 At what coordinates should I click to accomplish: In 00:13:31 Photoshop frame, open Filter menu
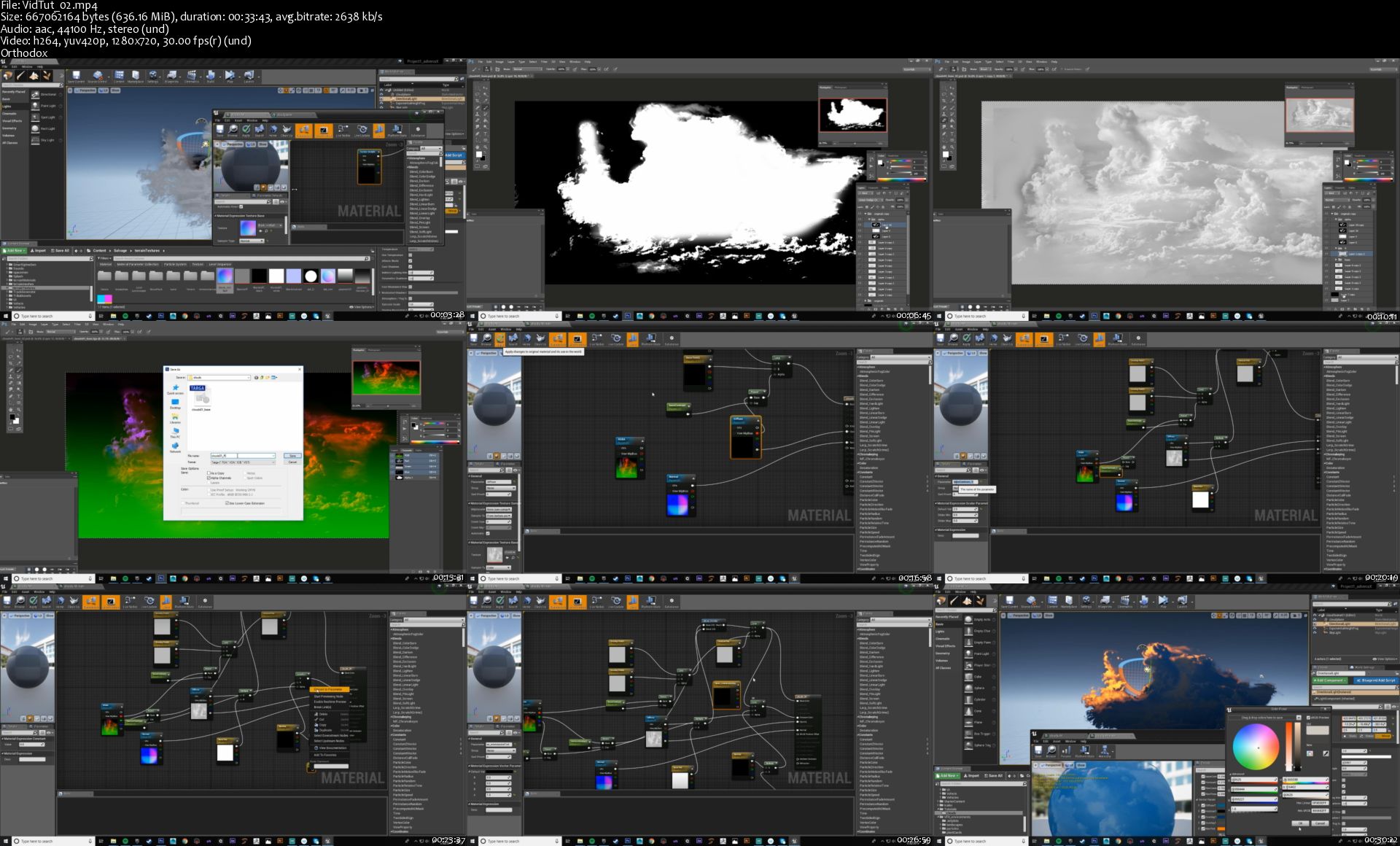77,325
